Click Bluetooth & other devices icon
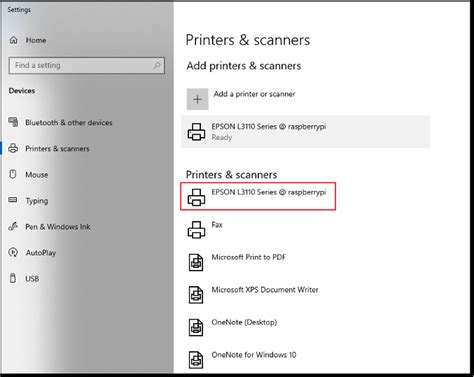474x377 pixels. click(x=13, y=122)
